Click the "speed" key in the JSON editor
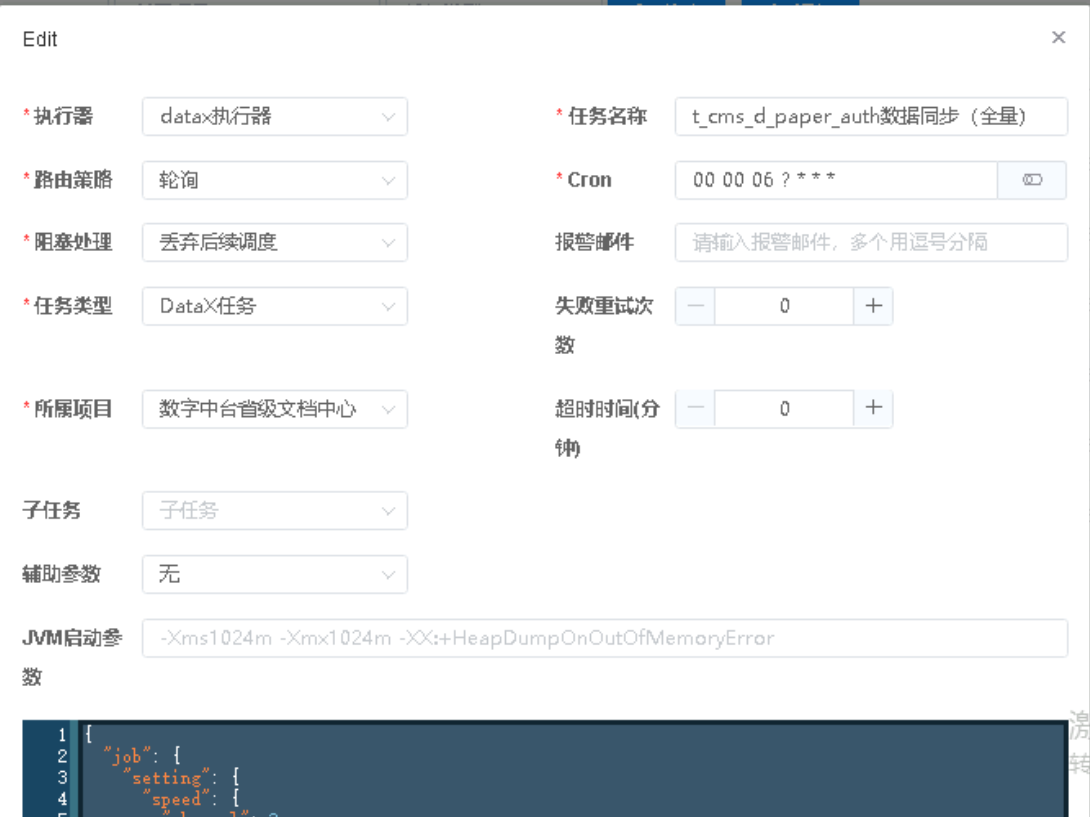The height and width of the screenshot is (817, 1090). pos(177,799)
